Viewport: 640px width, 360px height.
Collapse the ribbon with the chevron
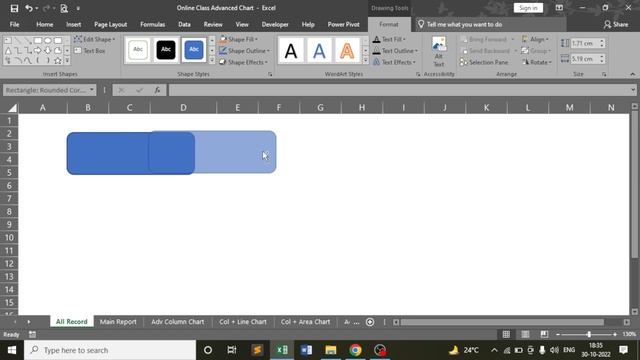click(633, 74)
